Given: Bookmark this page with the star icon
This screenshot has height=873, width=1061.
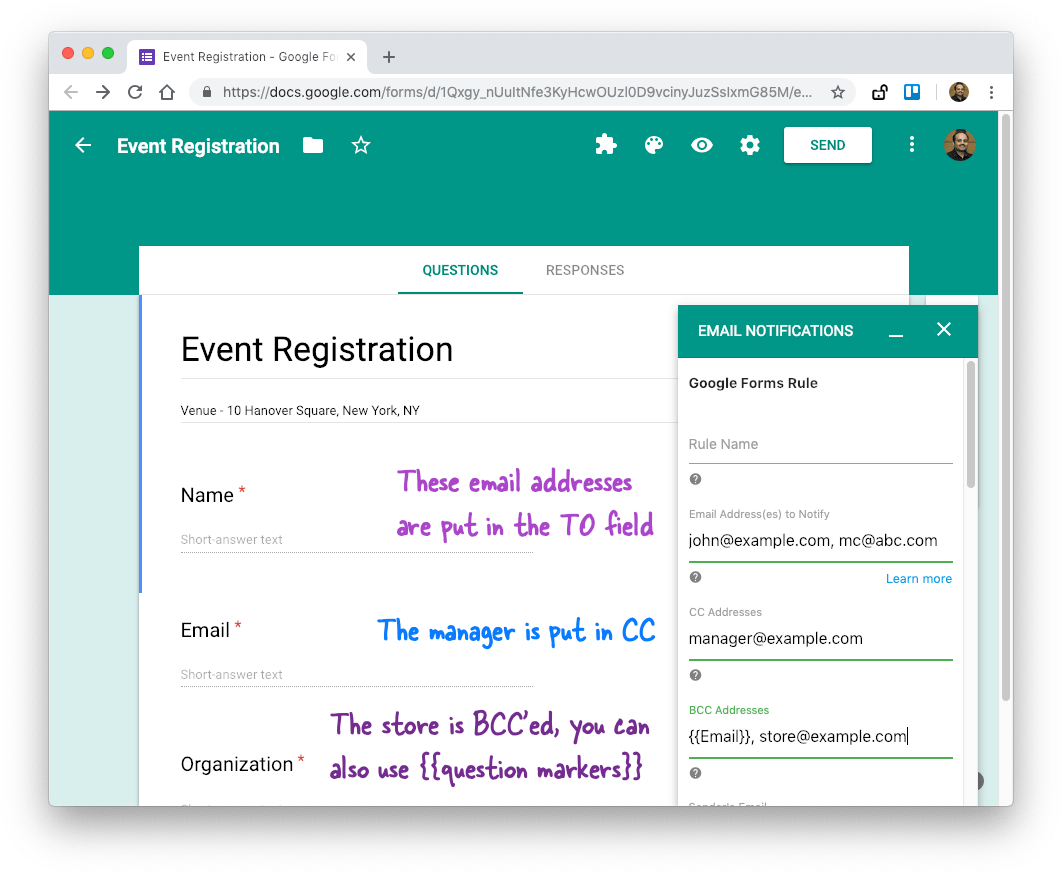Looking at the screenshot, I should point(838,92).
